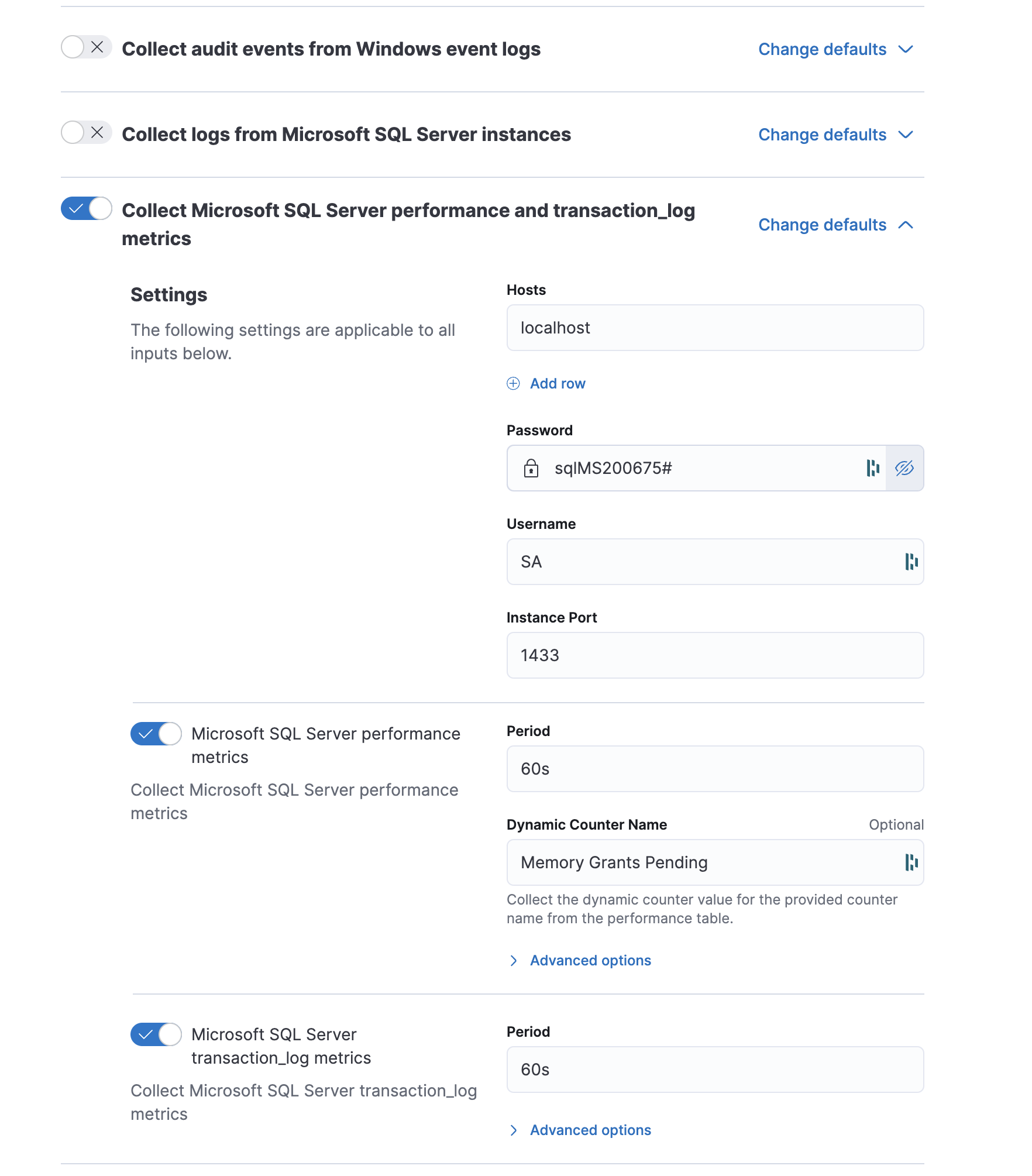Disable Collect Microsoft SQL Server performance and transaction_log metrics
The height and width of the screenshot is (1176, 1032).
[86, 208]
